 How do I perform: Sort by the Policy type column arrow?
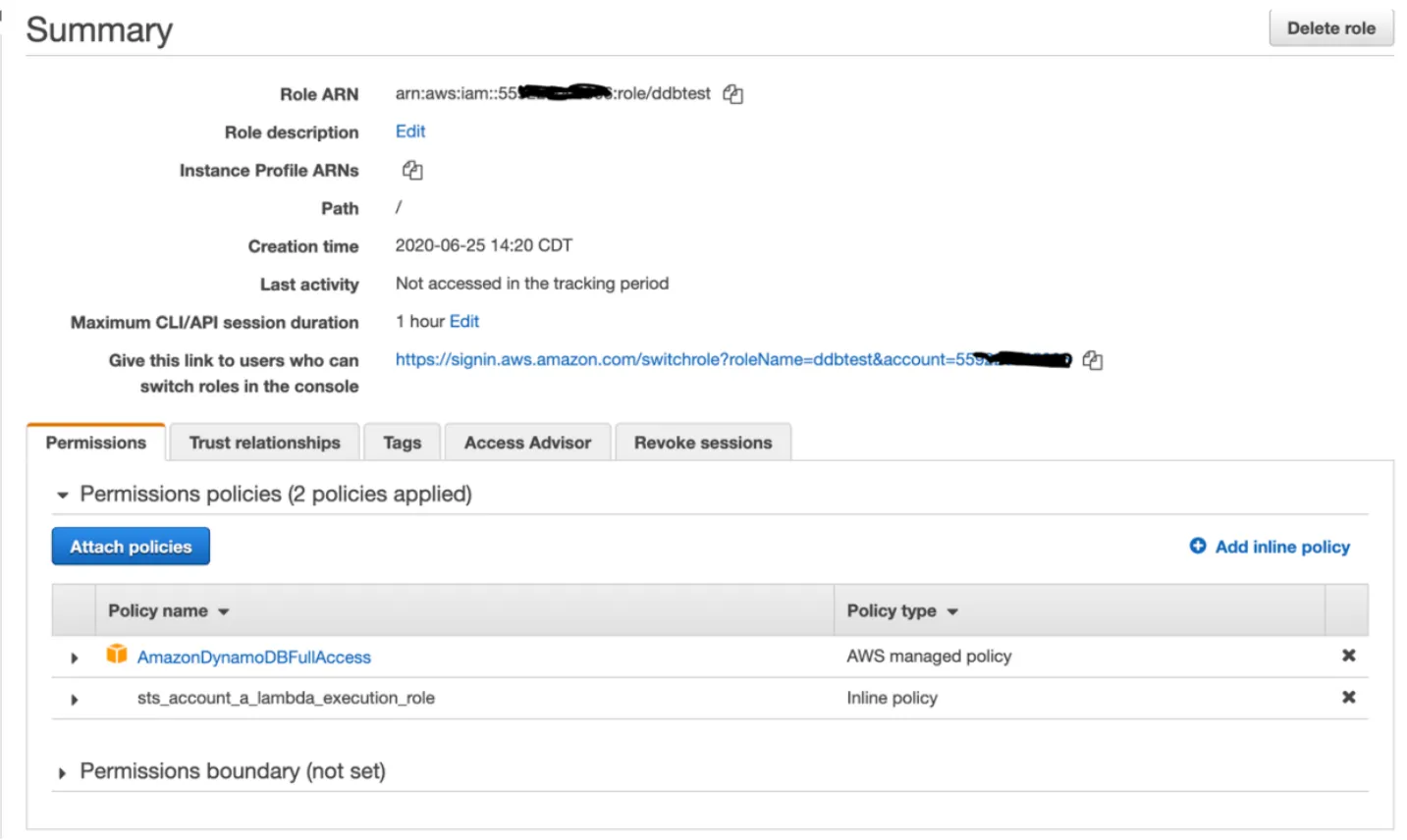(952, 611)
